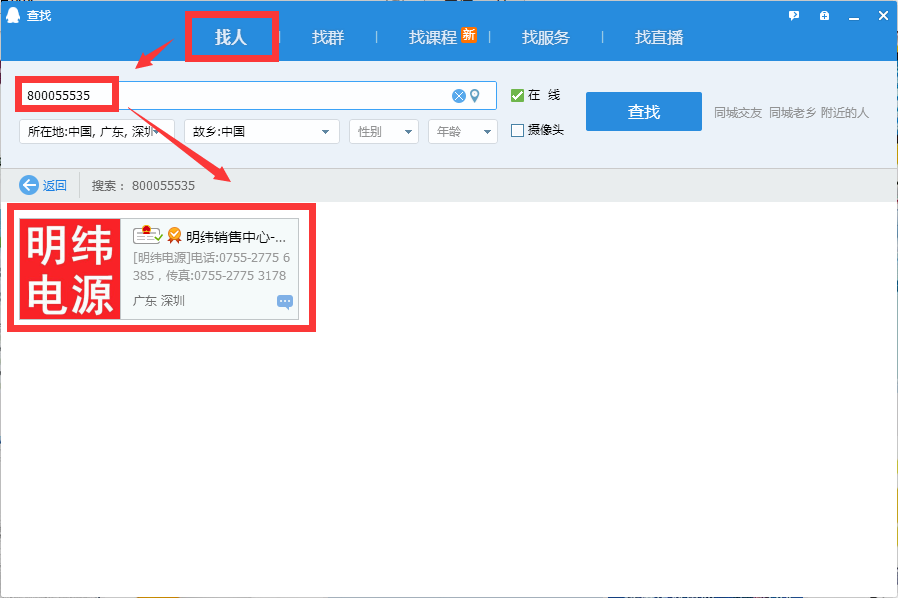The width and height of the screenshot is (898, 598).
Task: Click the location pin icon in search box
Action: [475, 96]
